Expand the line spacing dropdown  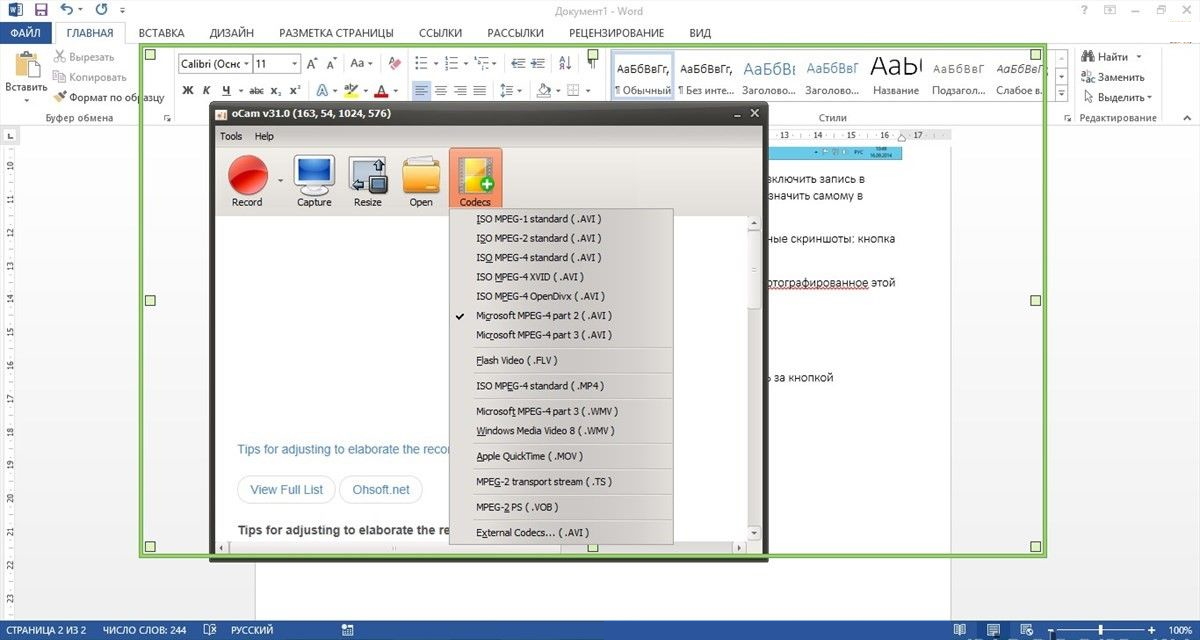(x=517, y=90)
